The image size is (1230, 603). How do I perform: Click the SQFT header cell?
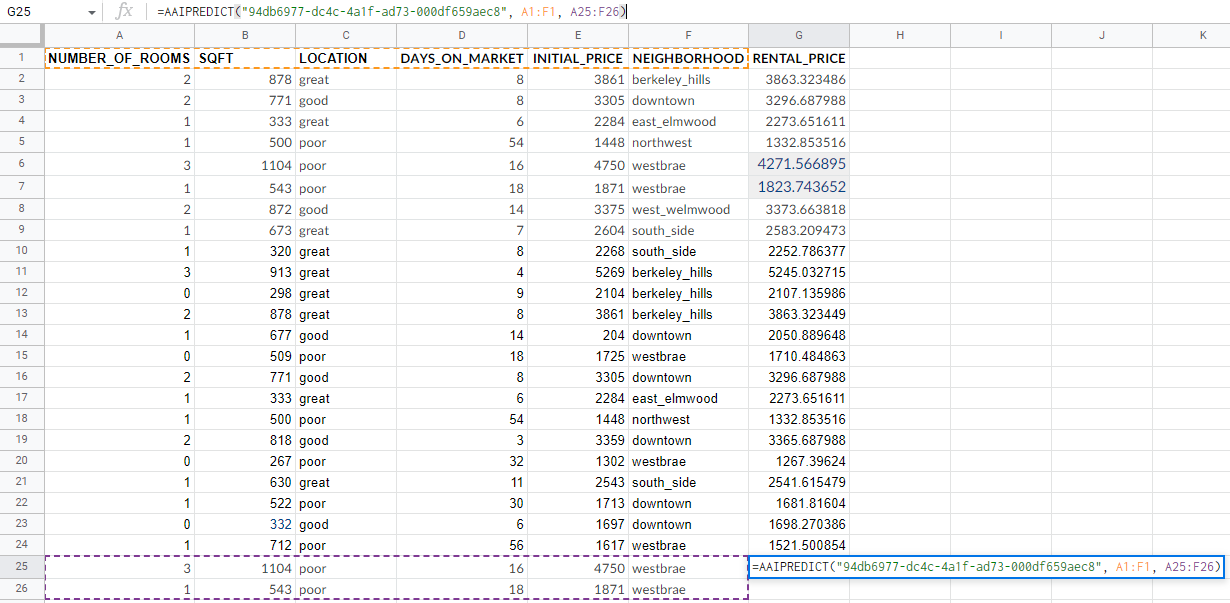tap(245, 58)
